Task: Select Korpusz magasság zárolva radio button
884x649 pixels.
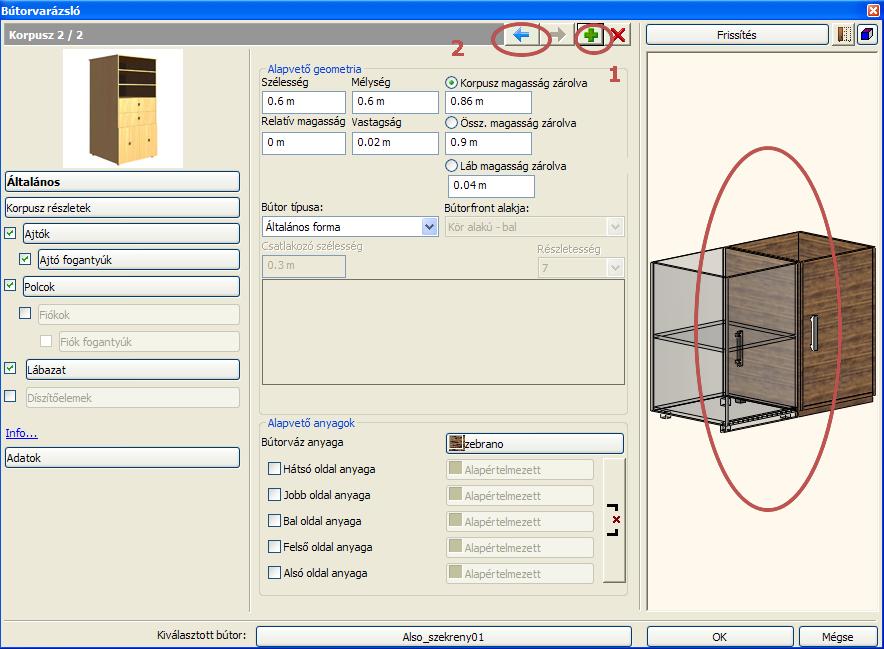Action: point(451,83)
